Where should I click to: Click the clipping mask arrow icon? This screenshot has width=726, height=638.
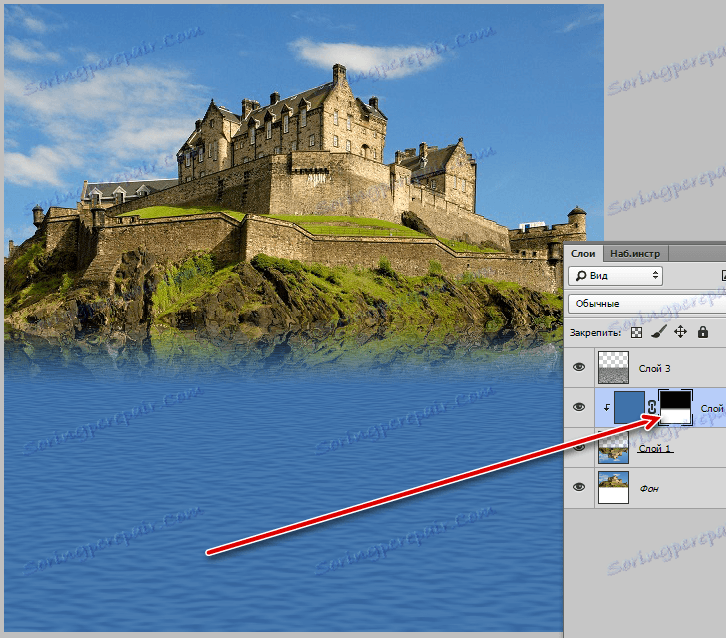coord(606,407)
